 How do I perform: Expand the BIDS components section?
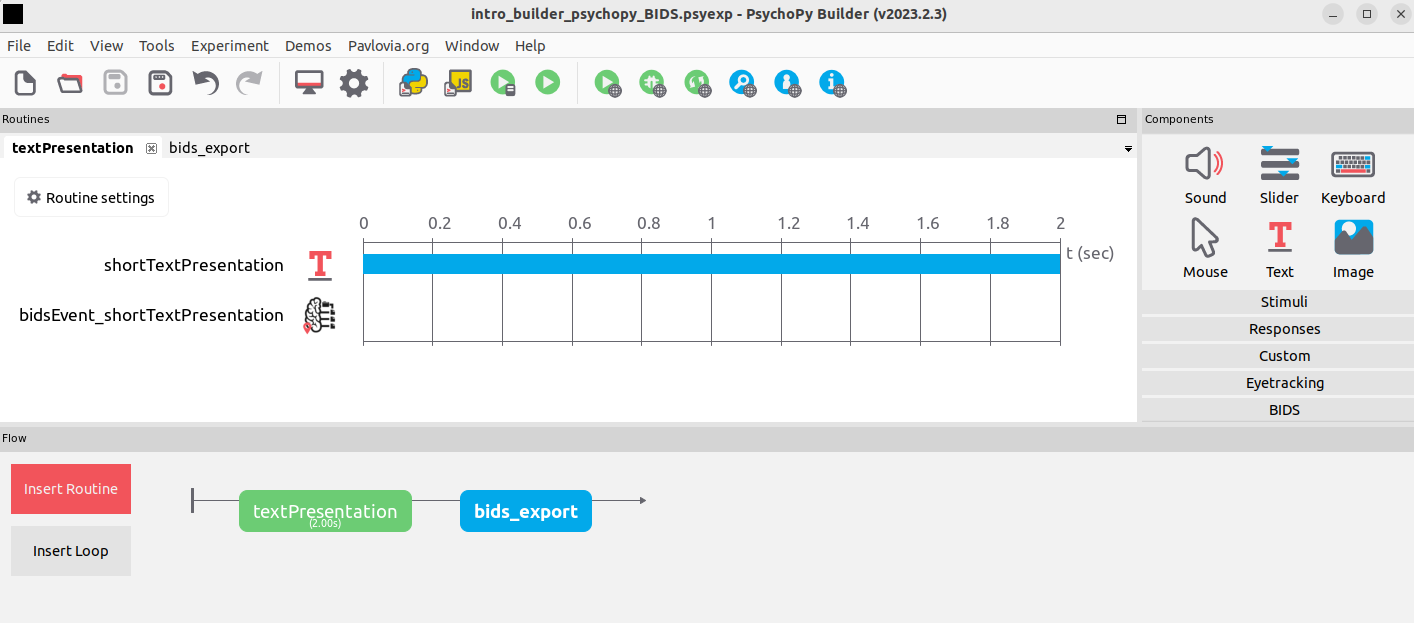click(x=1284, y=410)
